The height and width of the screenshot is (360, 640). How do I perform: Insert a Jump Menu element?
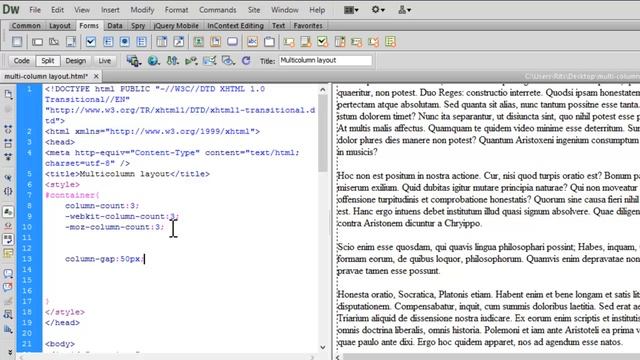(x=178, y=42)
